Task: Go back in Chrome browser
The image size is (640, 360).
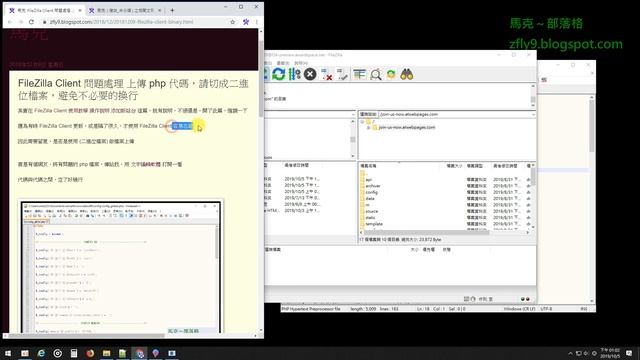Action: (x=10, y=22)
